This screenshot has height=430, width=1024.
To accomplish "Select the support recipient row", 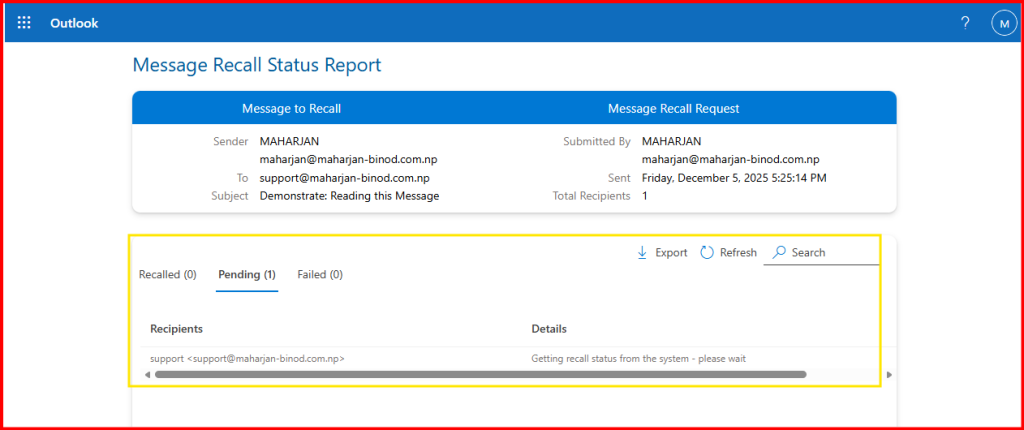I will [247, 358].
